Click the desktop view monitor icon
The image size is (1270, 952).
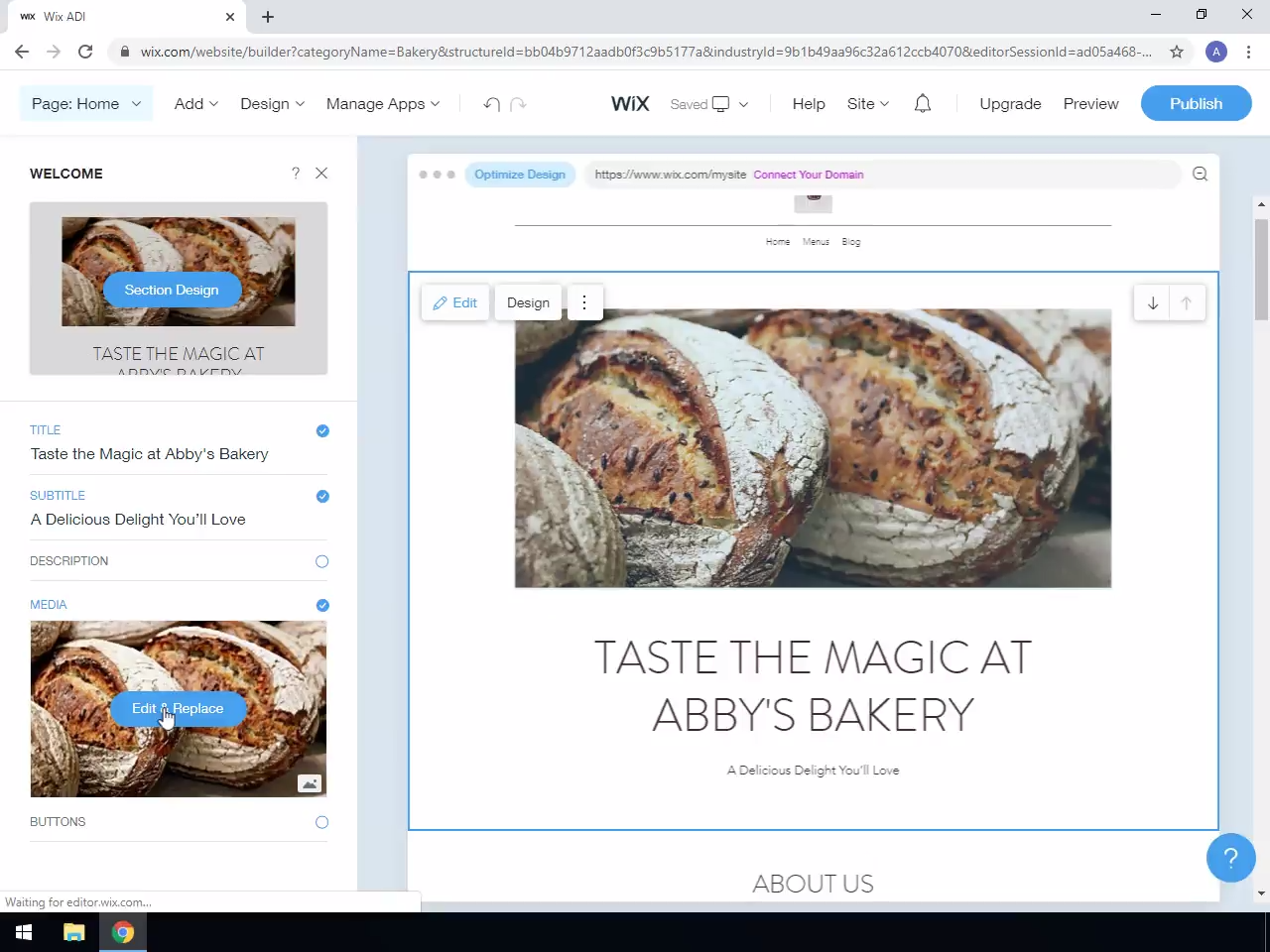[721, 104]
